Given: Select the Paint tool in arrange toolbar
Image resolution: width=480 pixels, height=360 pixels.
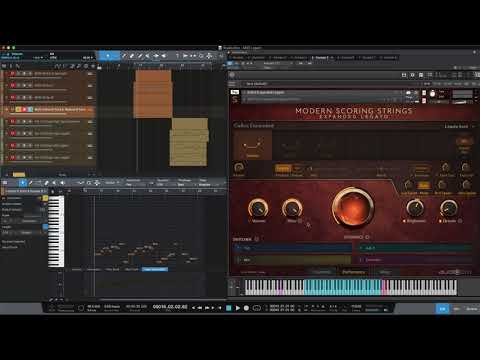Looking at the screenshot, I should pos(140,56).
